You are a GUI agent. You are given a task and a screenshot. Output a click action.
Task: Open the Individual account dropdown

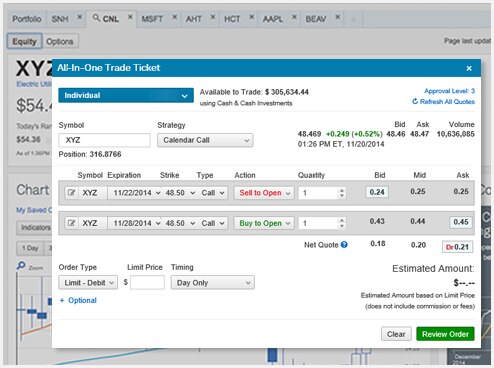coord(126,95)
